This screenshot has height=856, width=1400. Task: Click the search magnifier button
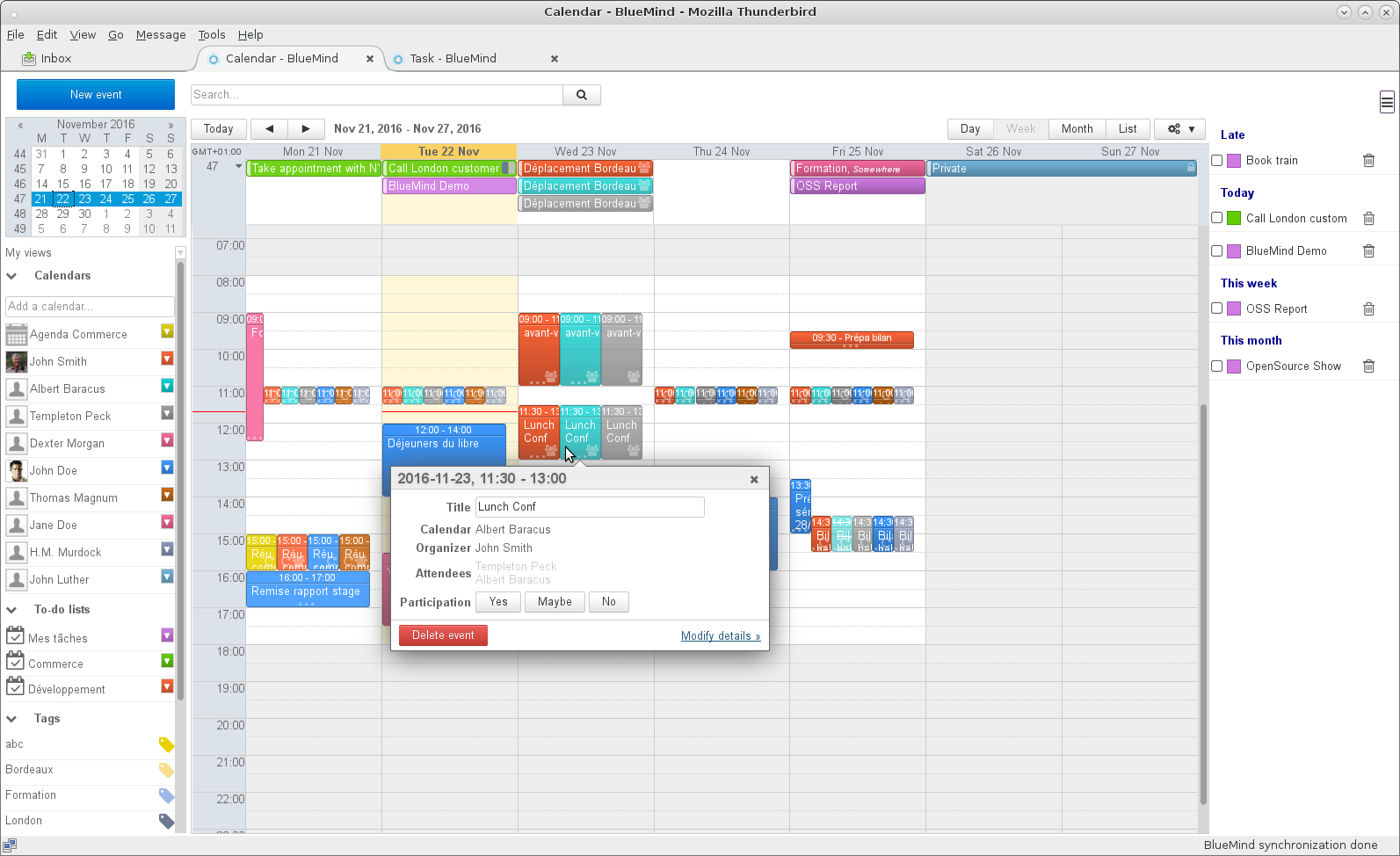coord(581,95)
